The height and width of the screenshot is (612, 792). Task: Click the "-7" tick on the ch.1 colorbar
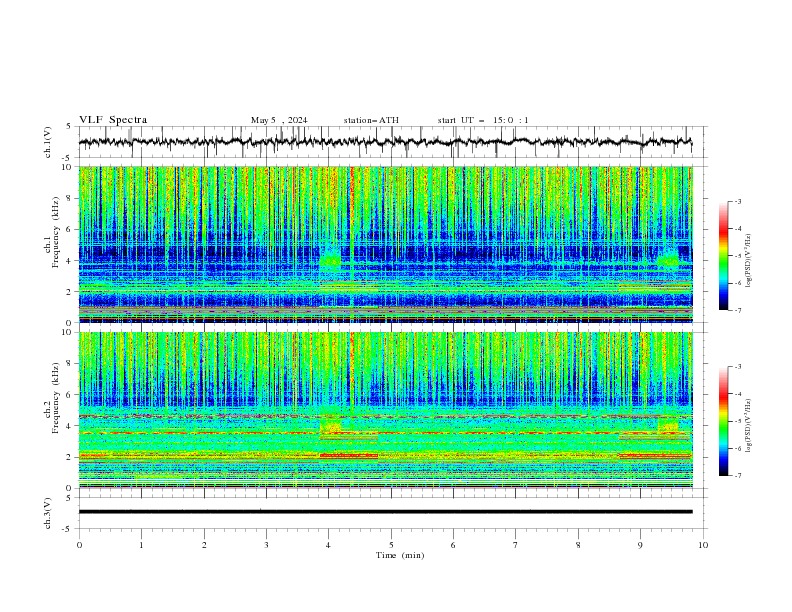pos(738,310)
